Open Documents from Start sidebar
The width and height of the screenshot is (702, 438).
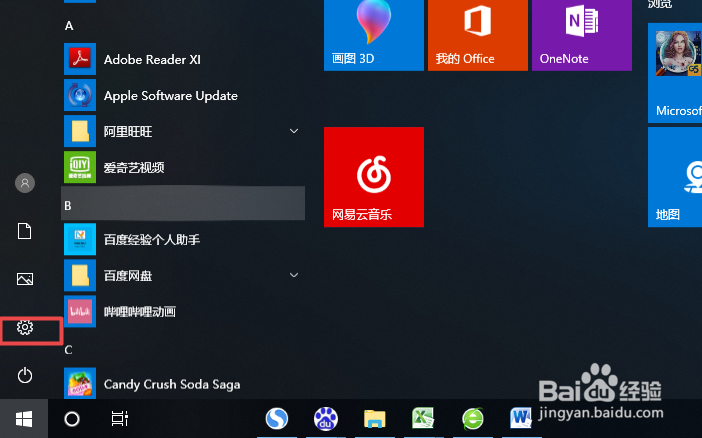25,231
